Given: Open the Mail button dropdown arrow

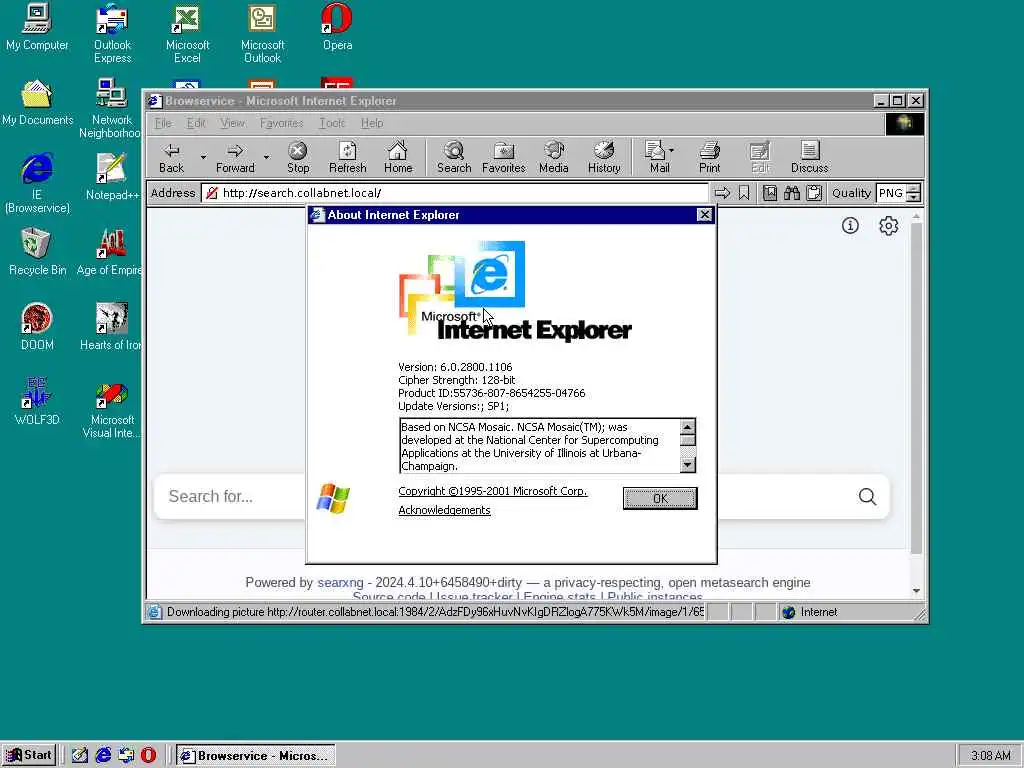Looking at the screenshot, I should (x=672, y=150).
